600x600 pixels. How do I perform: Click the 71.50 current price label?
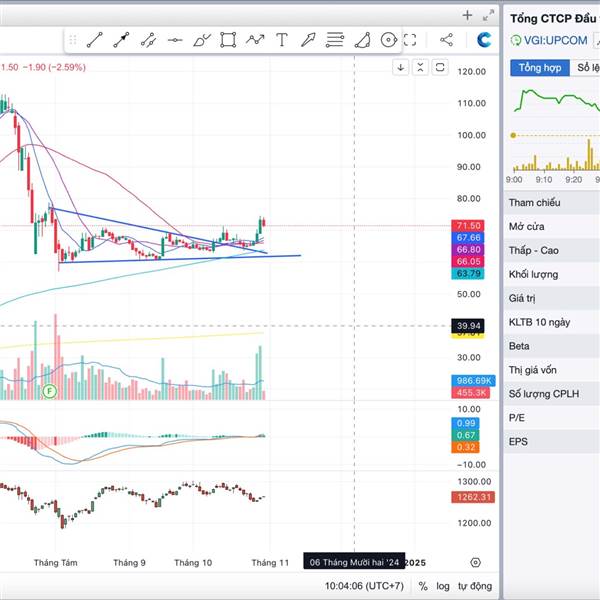[468, 225]
